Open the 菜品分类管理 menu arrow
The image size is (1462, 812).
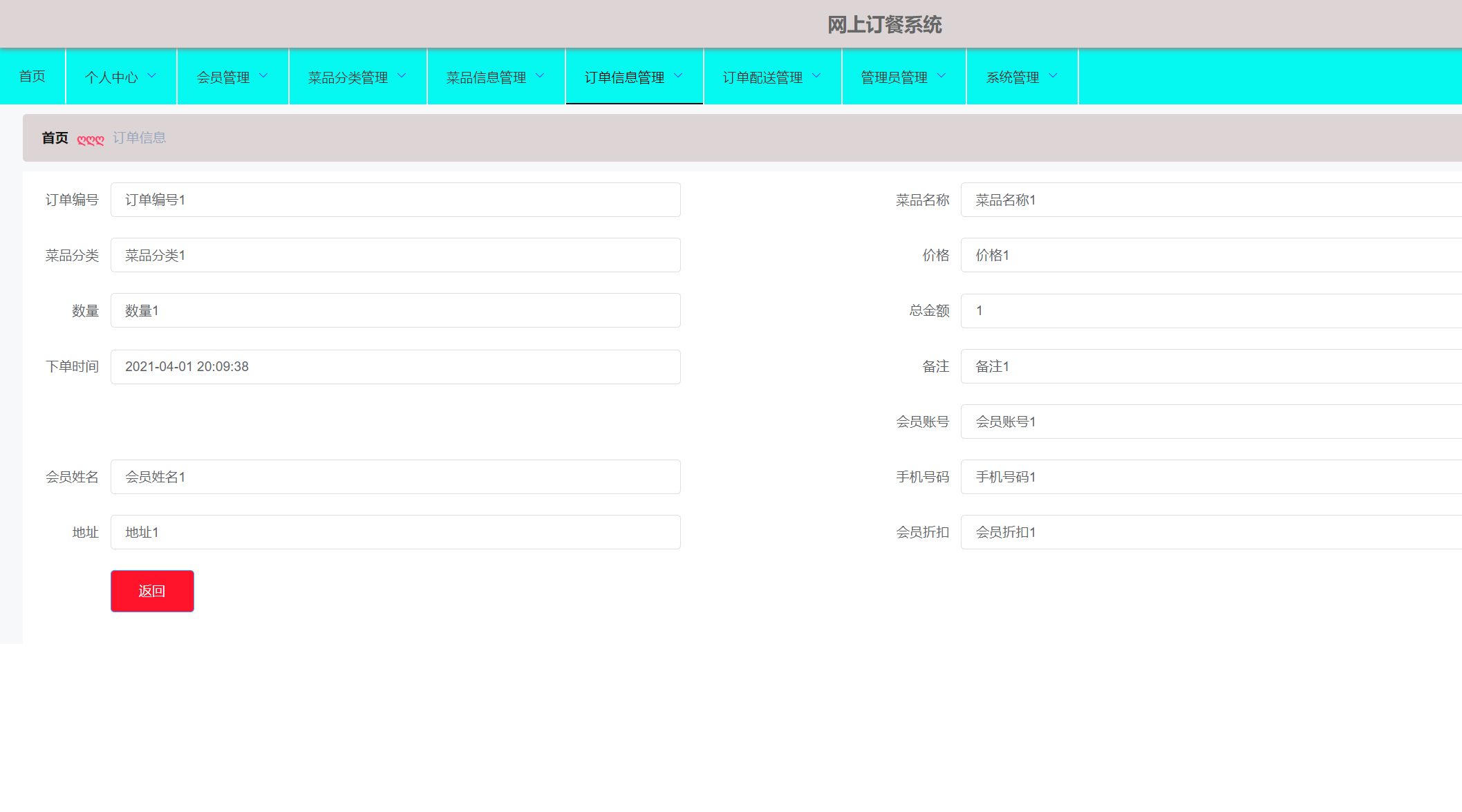pyautogui.click(x=402, y=76)
